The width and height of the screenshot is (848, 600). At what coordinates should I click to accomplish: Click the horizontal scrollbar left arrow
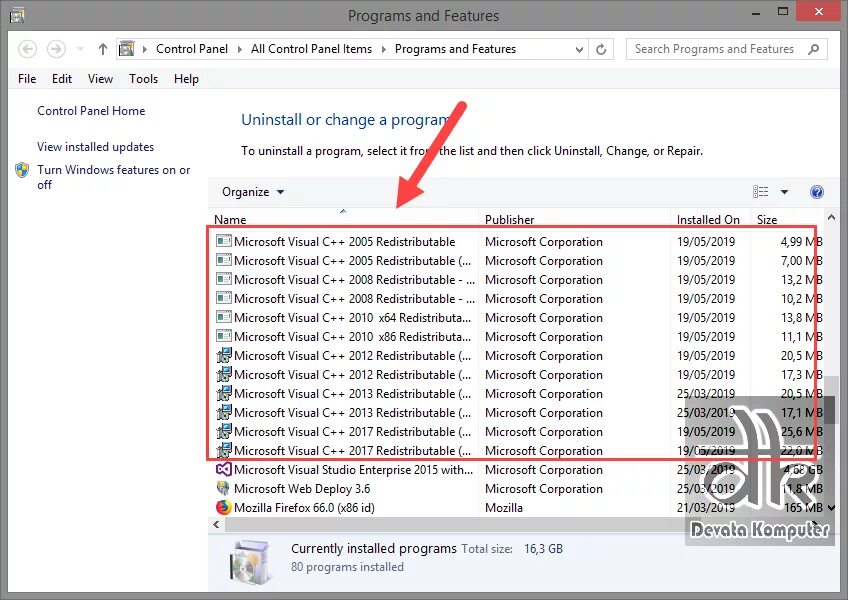(x=216, y=524)
